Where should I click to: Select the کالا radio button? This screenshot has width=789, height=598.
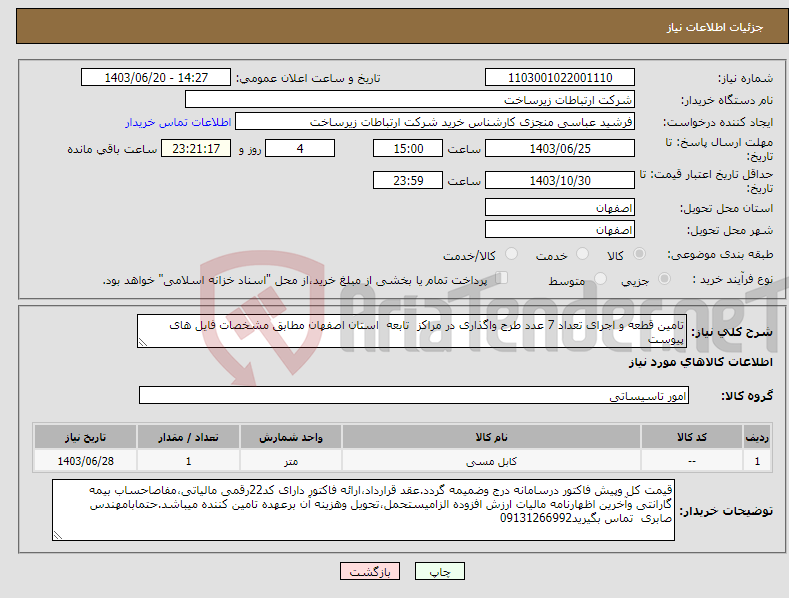point(639,254)
